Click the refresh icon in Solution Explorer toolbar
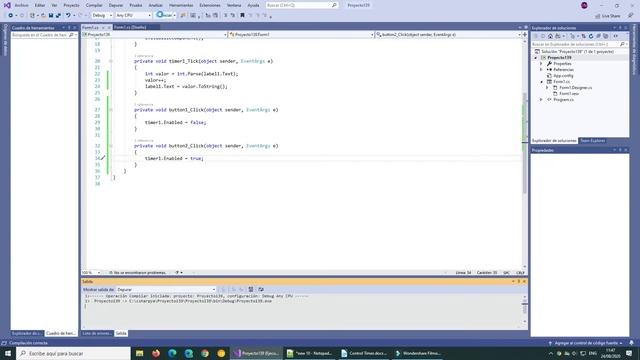 click(x=591, y=36)
